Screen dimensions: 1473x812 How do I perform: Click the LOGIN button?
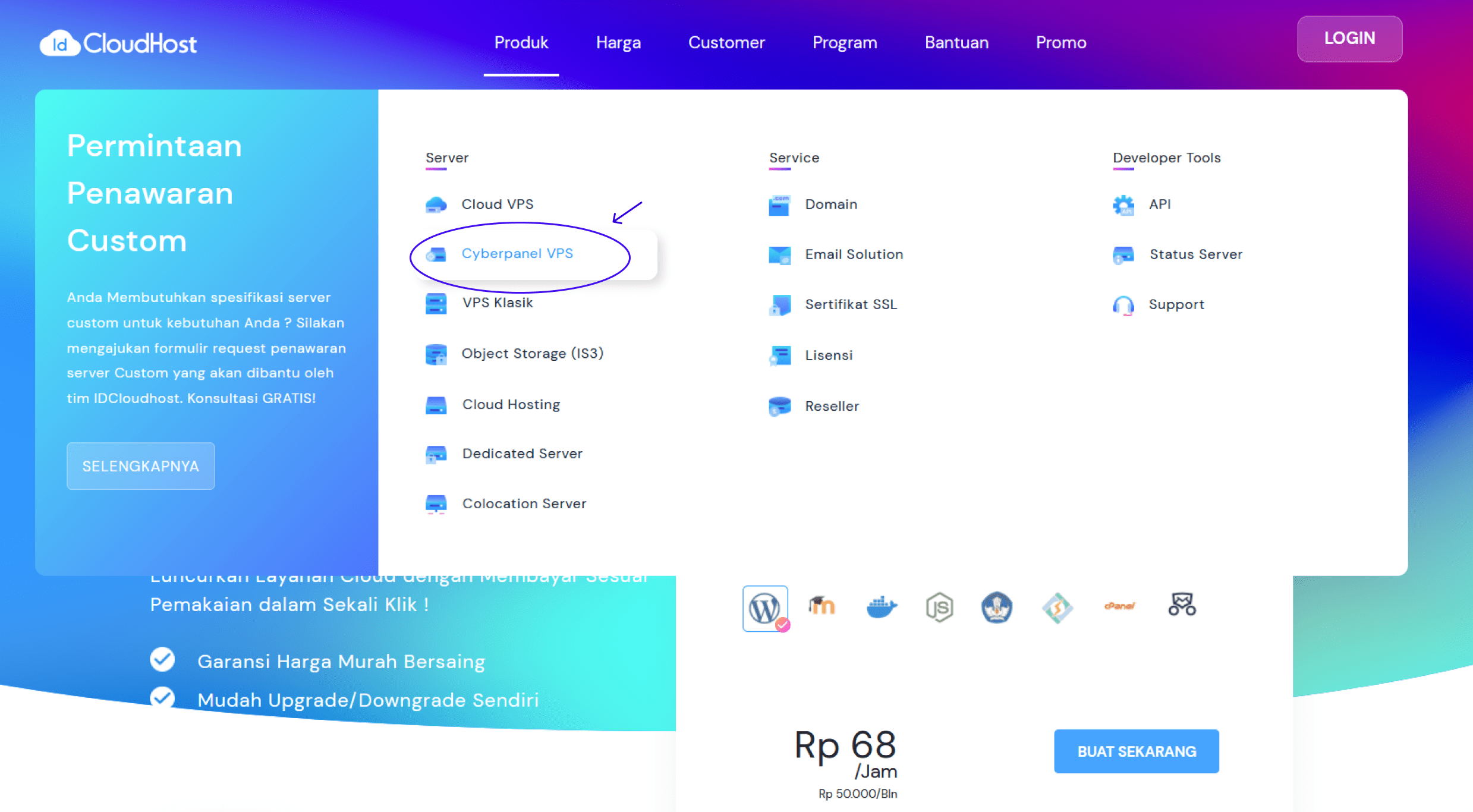pos(1349,39)
